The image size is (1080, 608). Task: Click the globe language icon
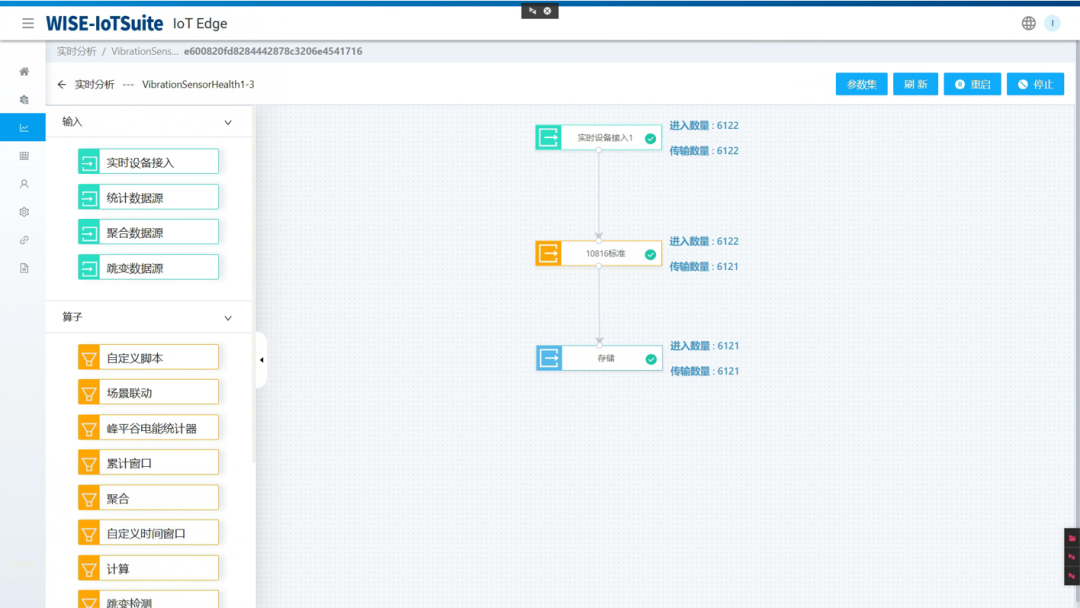tap(1028, 23)
